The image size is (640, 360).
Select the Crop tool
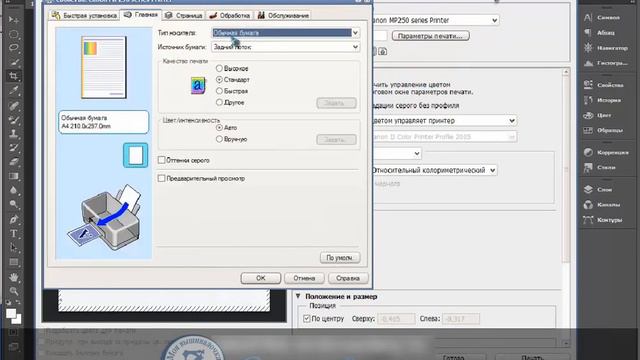(13, 76)
